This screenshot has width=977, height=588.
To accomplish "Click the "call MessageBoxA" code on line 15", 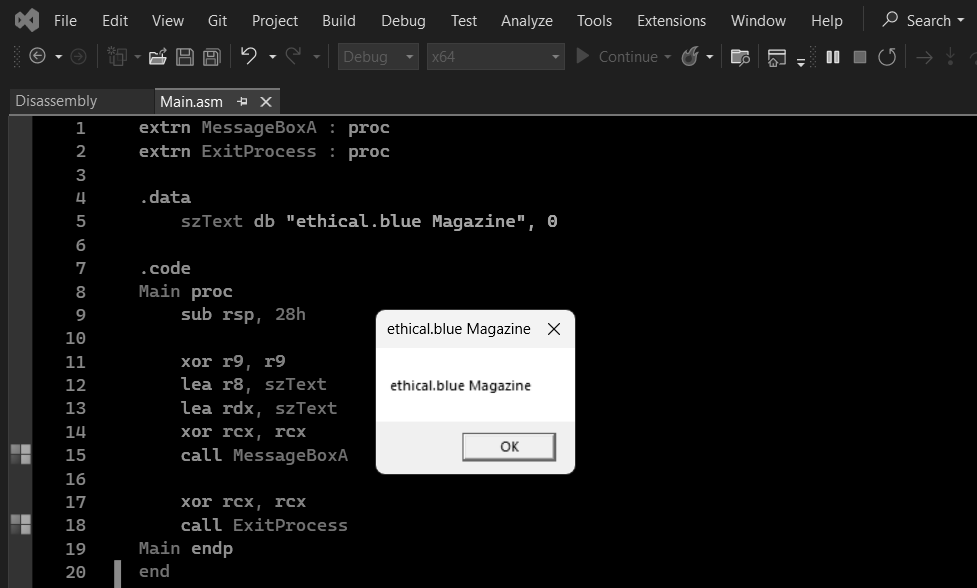I will tap(264, 455).
